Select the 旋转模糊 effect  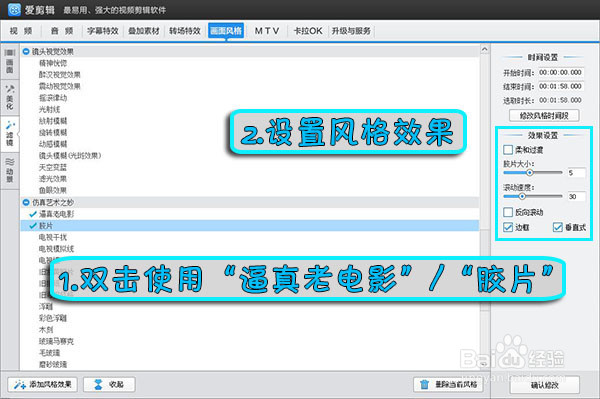coord(53,132)
